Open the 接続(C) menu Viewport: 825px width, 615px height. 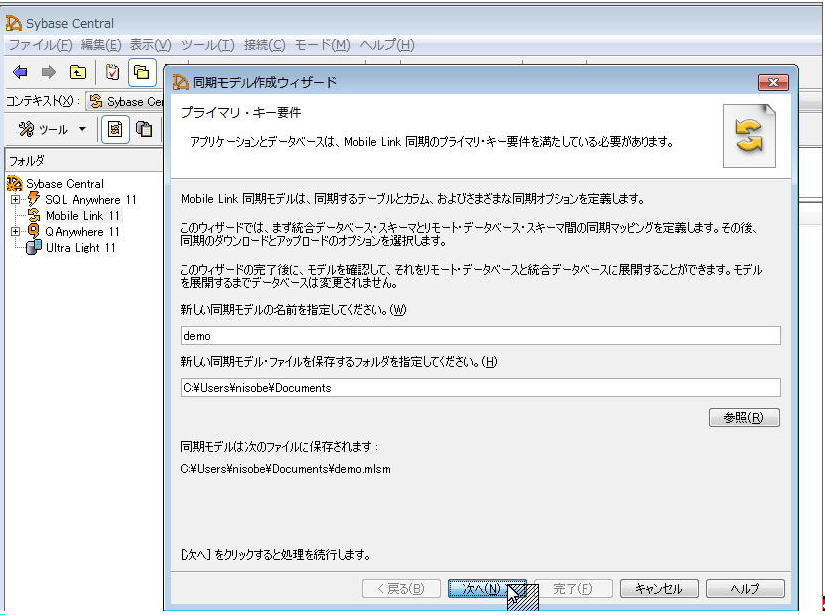[x=264, y=45]
